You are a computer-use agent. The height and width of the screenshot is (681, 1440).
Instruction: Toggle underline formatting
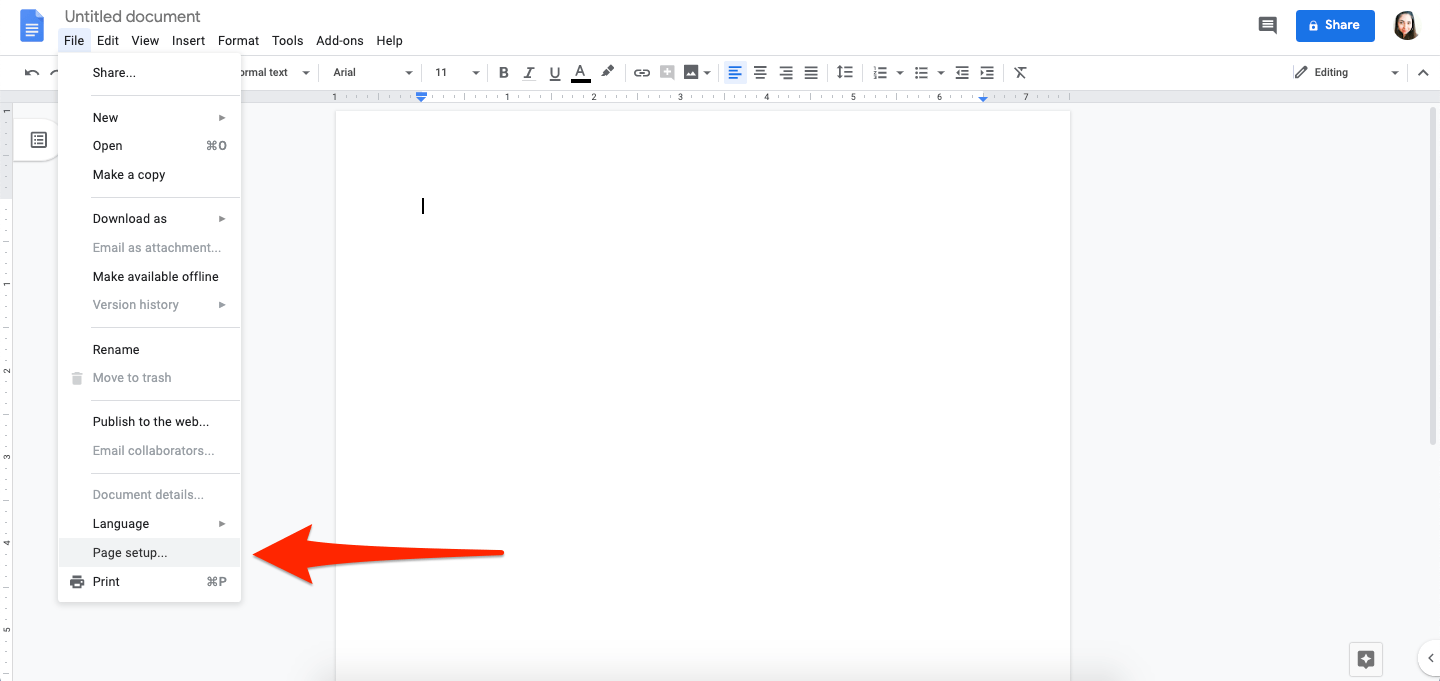pos(555,73)
